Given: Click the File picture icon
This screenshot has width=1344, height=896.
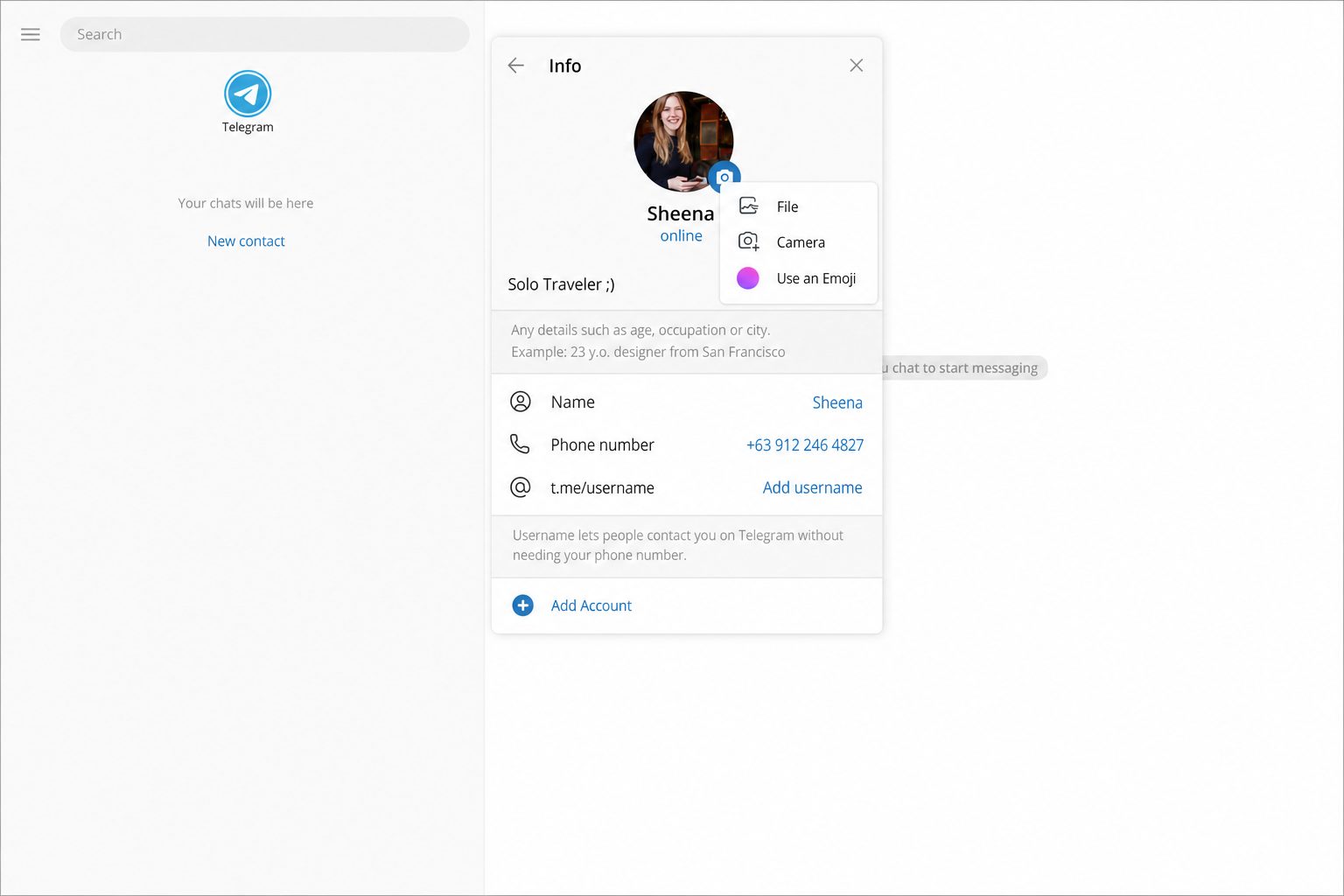Looking at the screenshot, I should [749, 206].
